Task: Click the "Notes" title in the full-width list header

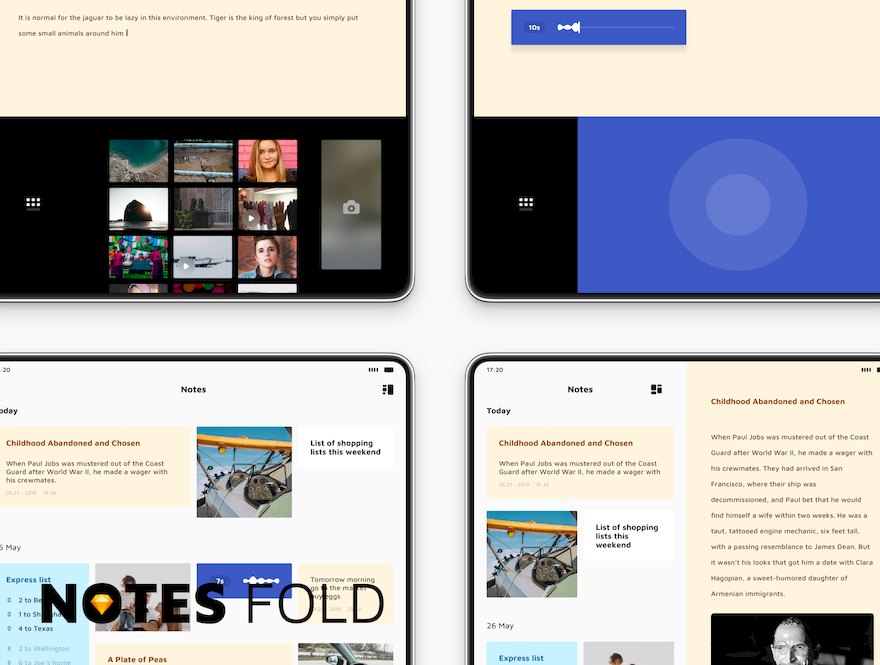Action: (194, 389)
